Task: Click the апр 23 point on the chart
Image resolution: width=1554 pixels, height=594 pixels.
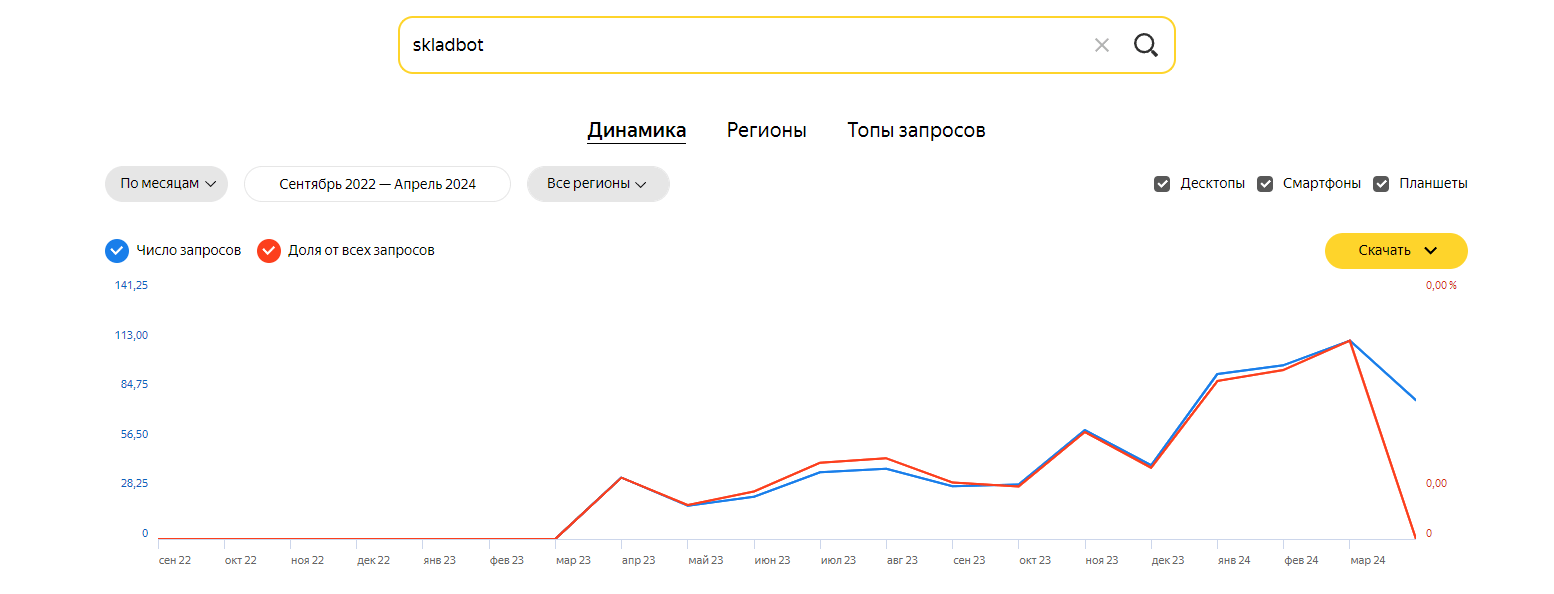Action: [x=622, y=477]
